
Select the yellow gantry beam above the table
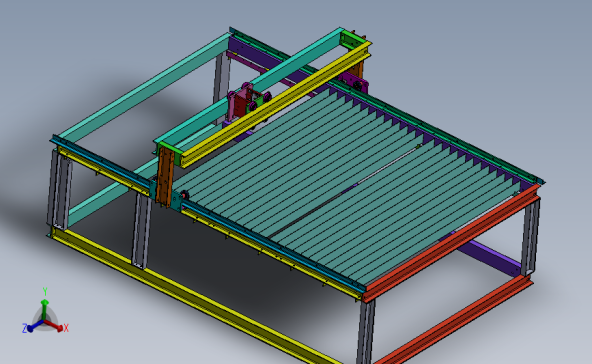(x=276, y=105)
